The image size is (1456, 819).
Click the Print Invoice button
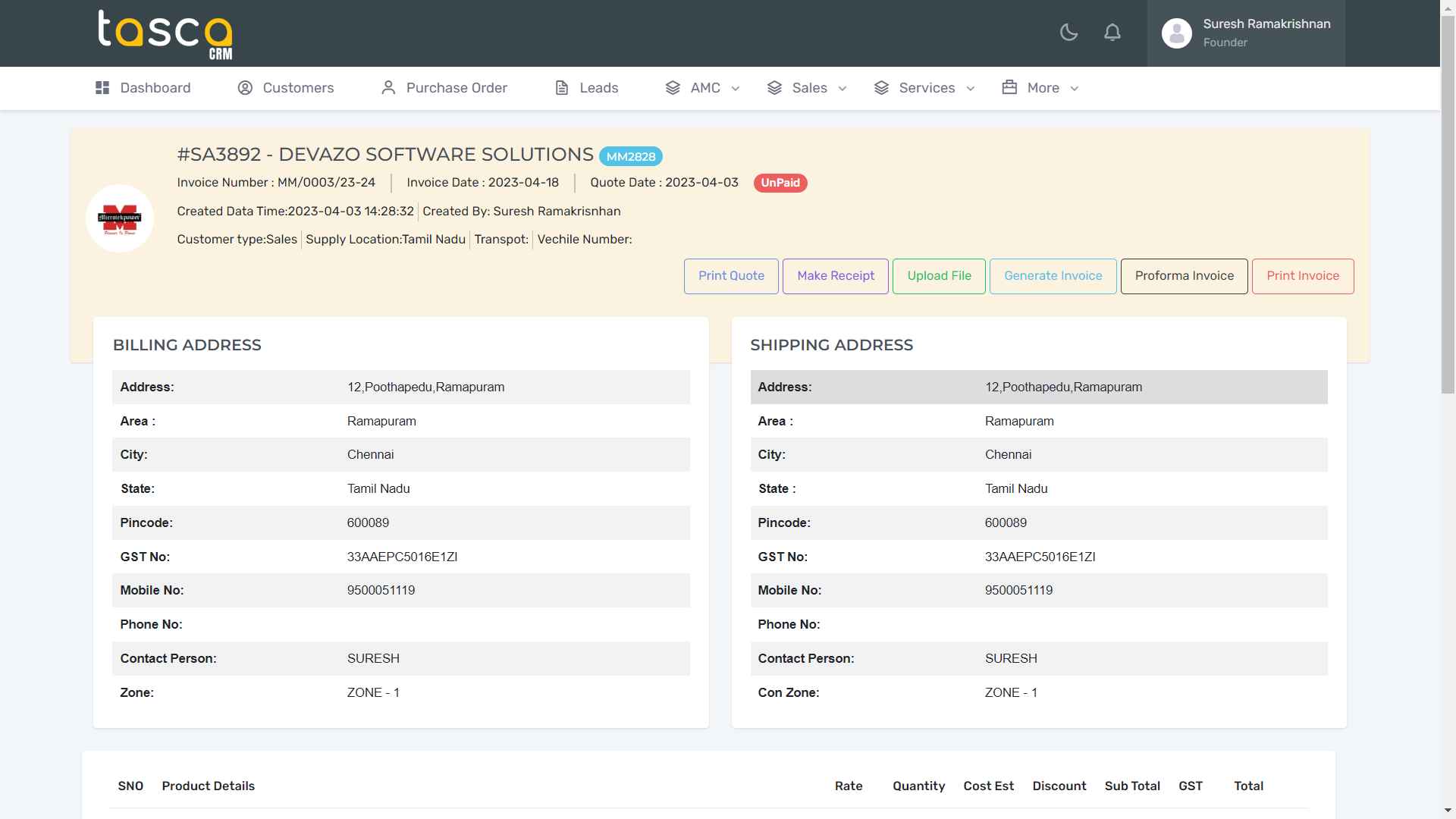1303,276
